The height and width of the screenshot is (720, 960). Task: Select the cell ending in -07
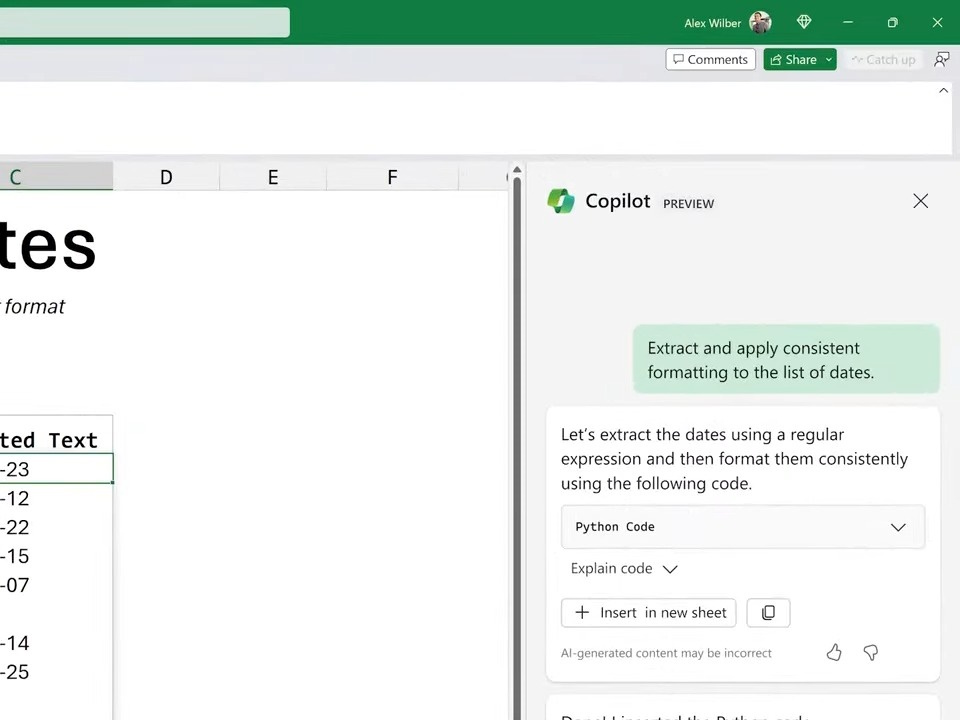[56, 585]
